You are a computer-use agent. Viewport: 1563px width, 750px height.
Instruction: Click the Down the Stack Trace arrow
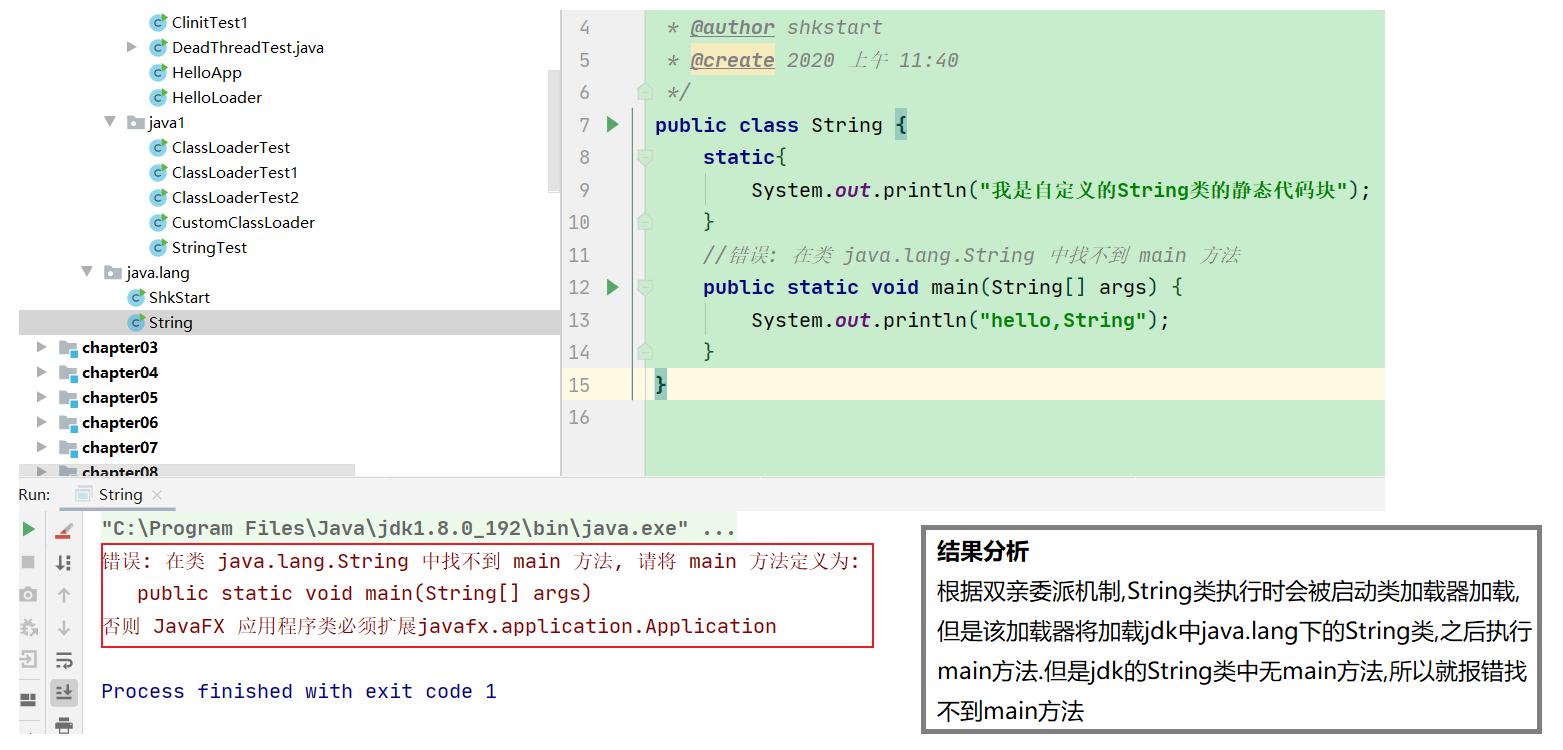[x=64, y=628]
